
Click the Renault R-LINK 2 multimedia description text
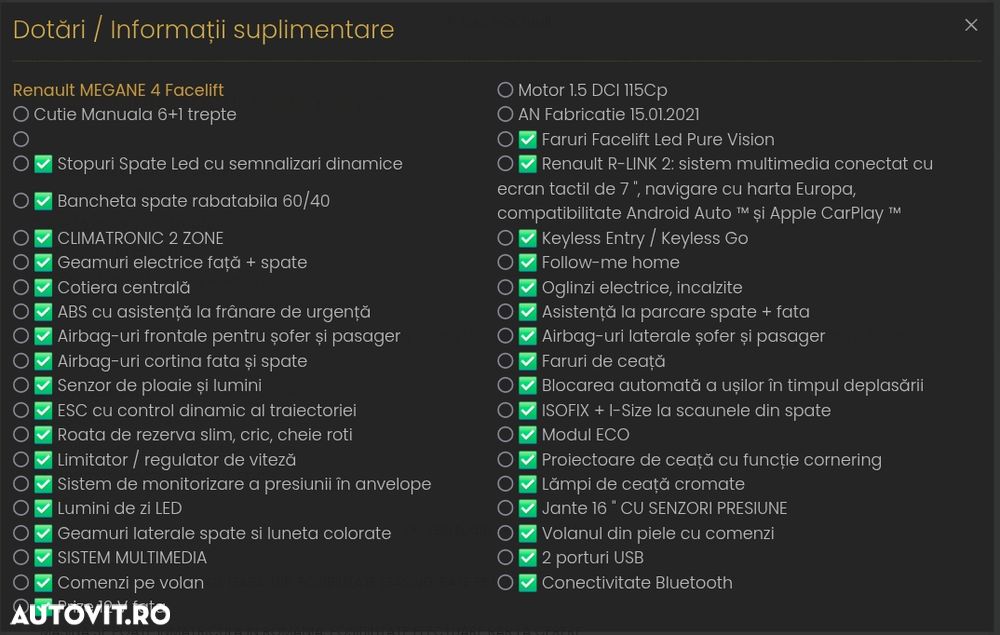click(x=714, y=189)
